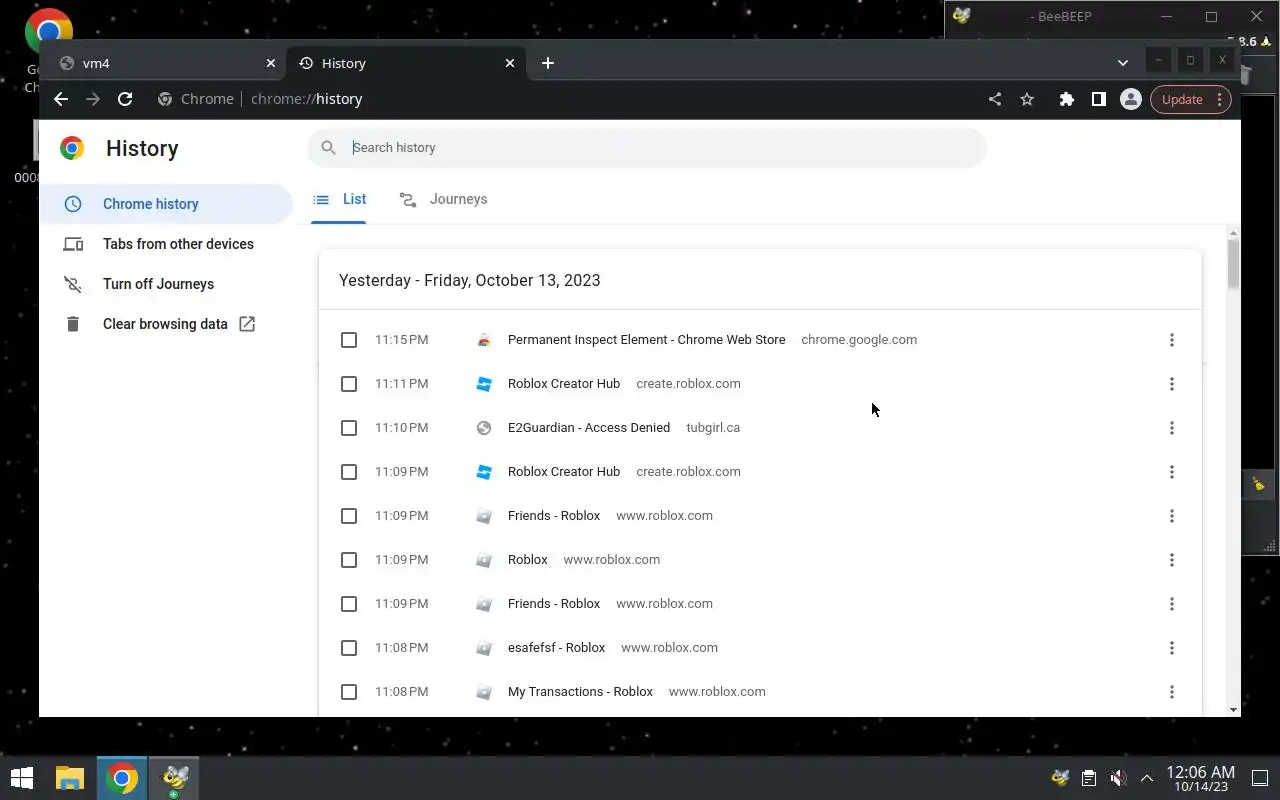Open actions menu for E2Guardian entry
1280x800 pixels.
(x=1172, y=428)
